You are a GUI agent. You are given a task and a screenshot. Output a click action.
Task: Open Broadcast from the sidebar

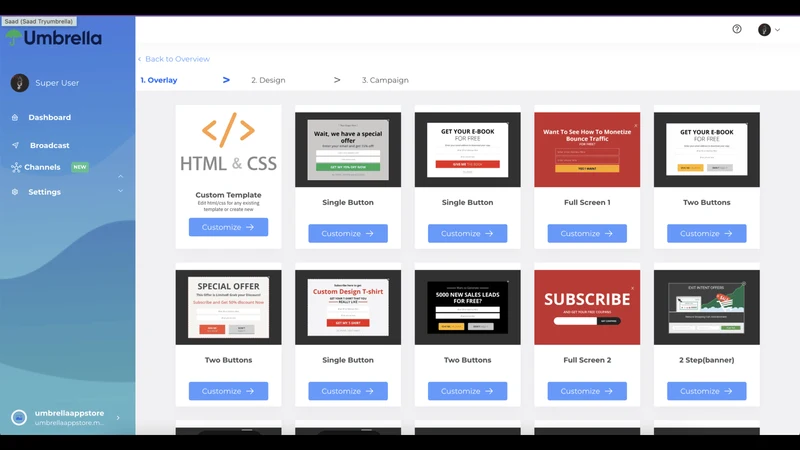click(49, 145)
